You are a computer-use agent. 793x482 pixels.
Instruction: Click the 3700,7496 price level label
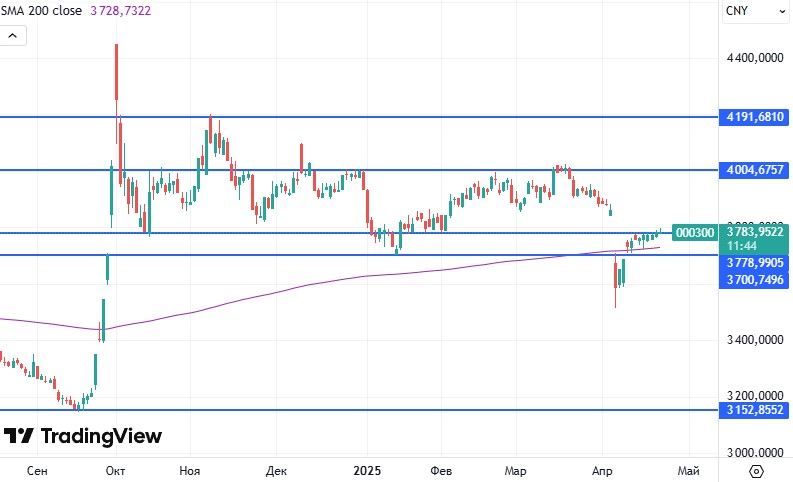coord(755,279)
